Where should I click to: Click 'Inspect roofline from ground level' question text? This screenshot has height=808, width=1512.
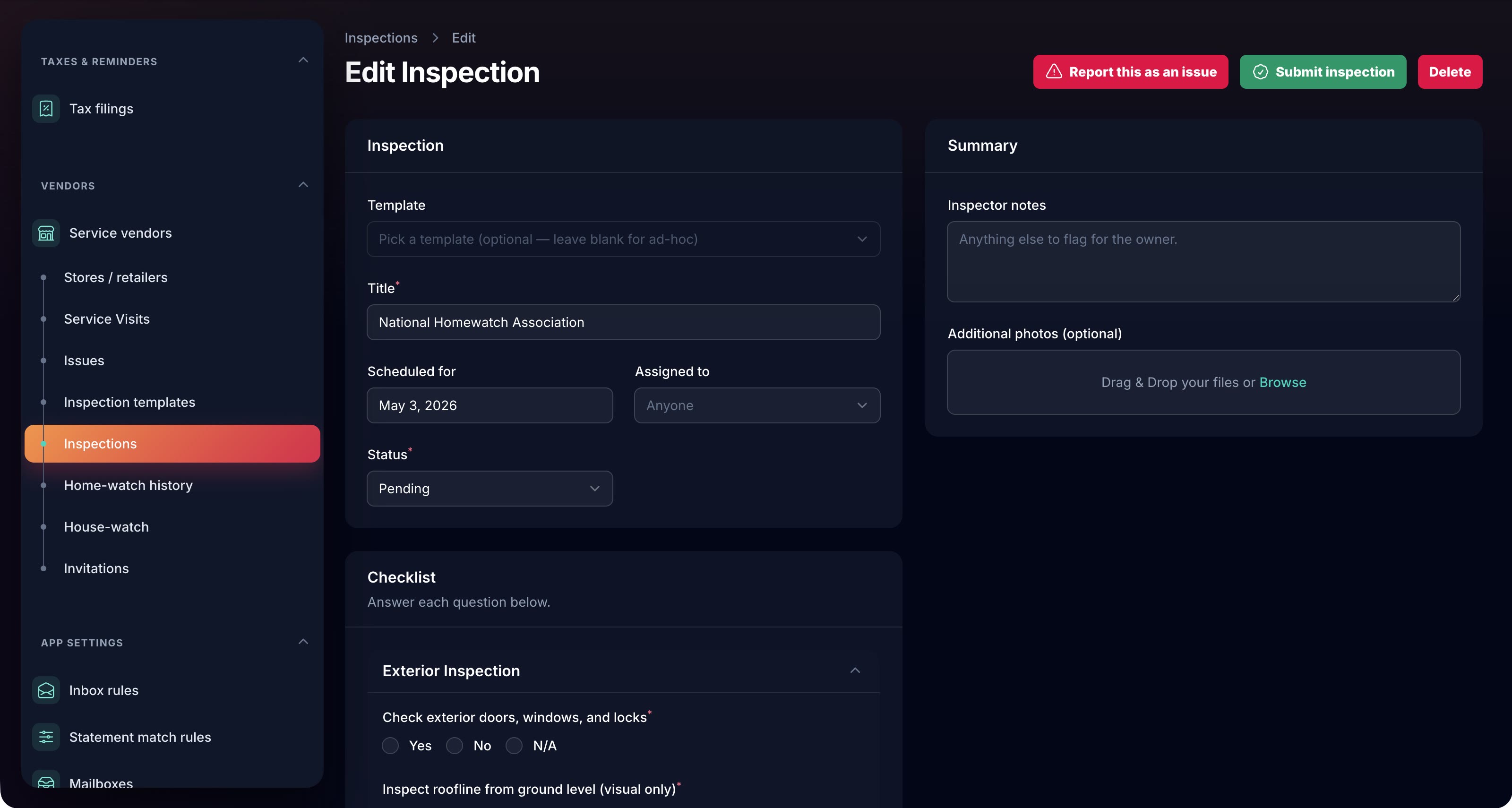tap(529, 789)
